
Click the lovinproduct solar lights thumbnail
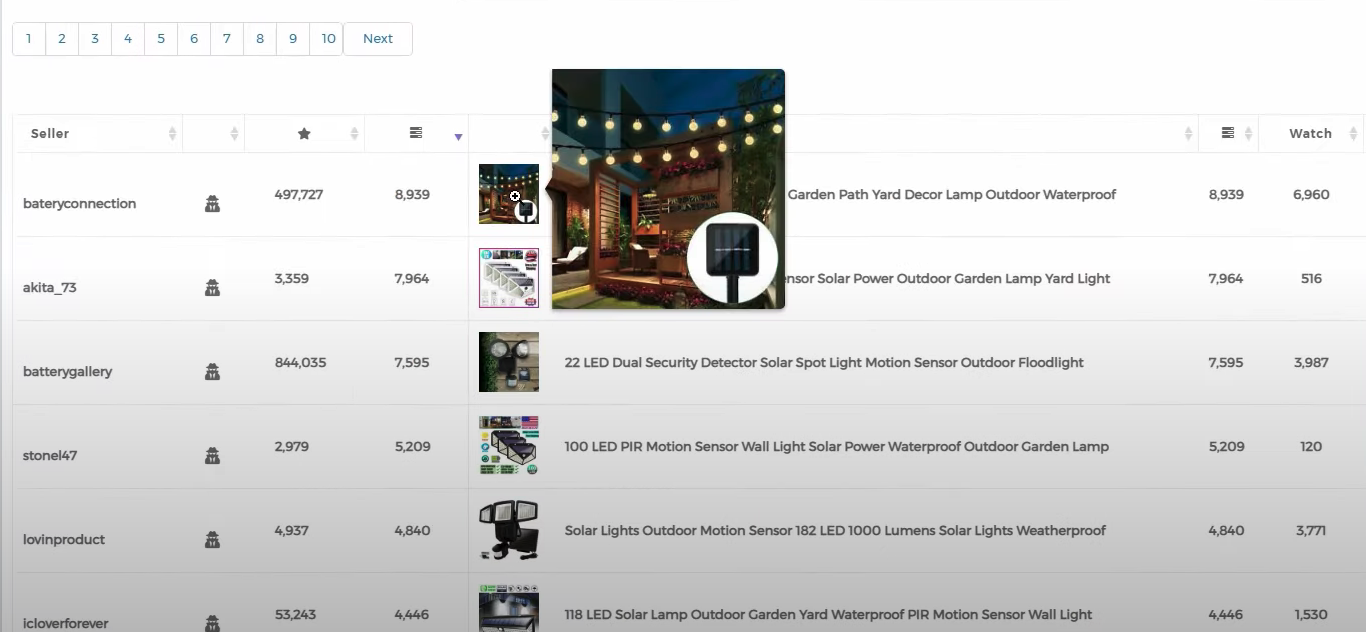coord(509,530)
